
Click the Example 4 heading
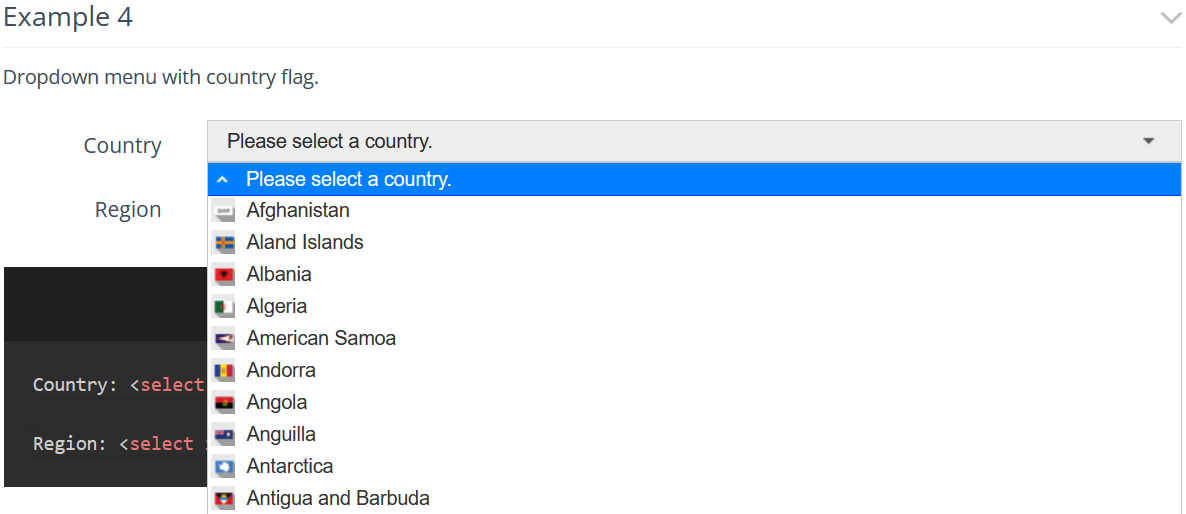click(x=68, y=17)
